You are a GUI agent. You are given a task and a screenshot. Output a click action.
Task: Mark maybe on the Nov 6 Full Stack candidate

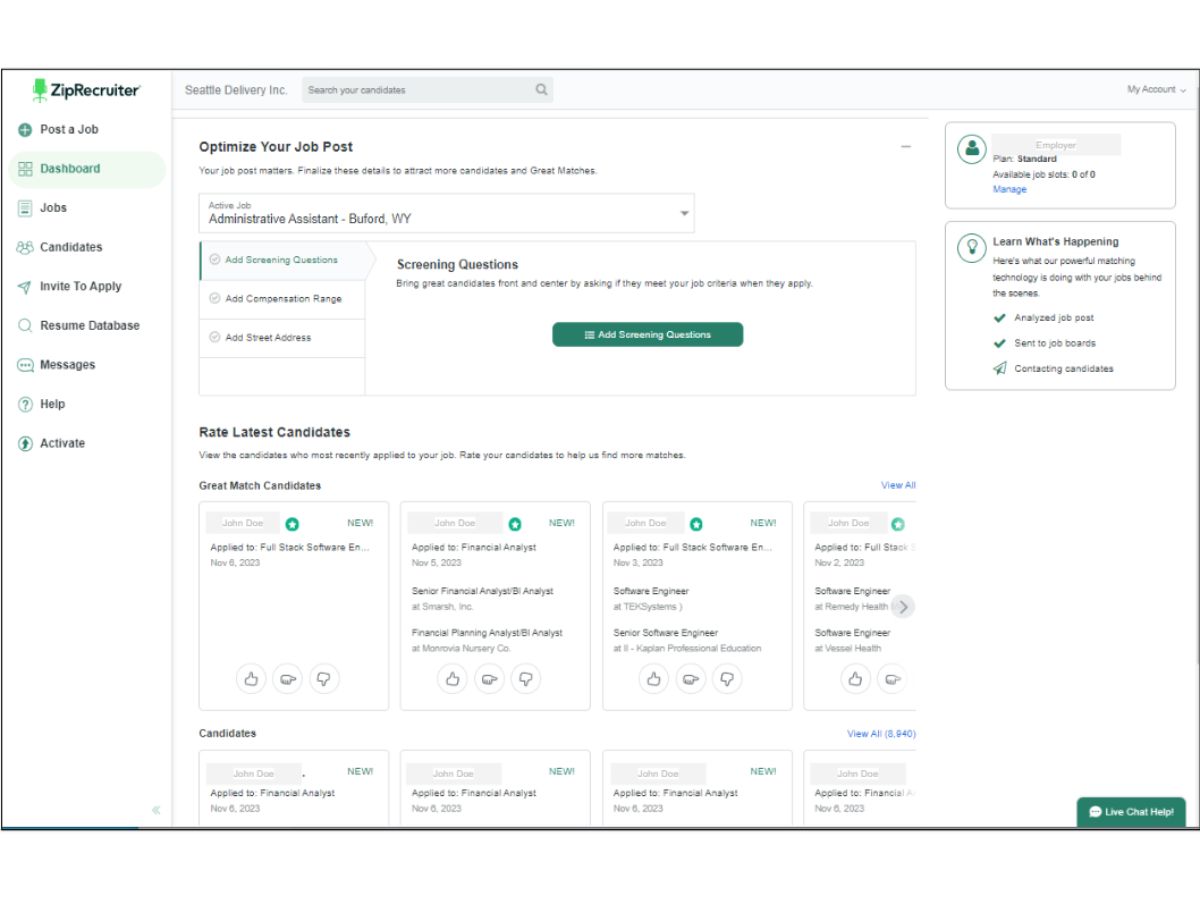pyautogui.click(x=287, y=679)
